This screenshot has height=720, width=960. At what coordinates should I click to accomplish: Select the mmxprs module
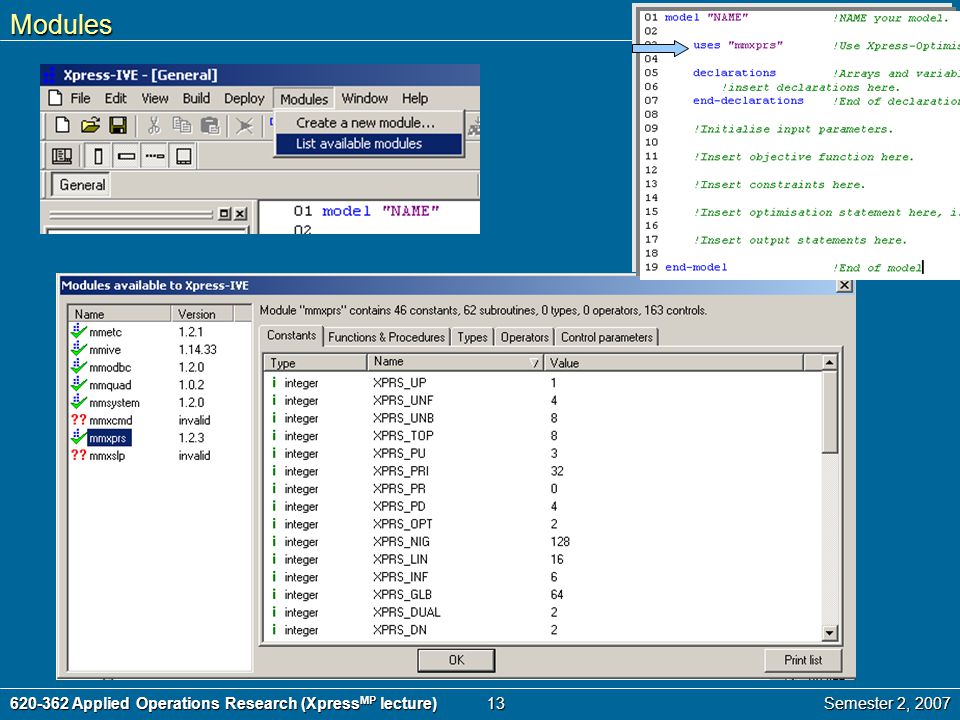[x=108, y=438]
